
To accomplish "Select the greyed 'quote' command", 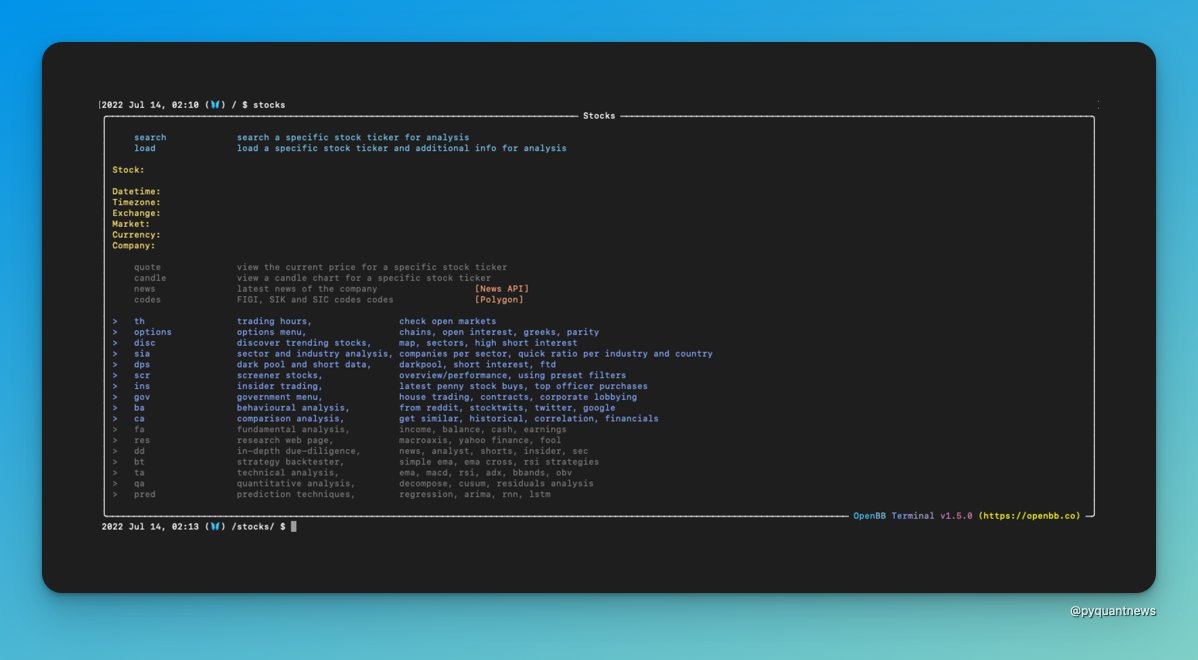I will (x=147, y=267).
